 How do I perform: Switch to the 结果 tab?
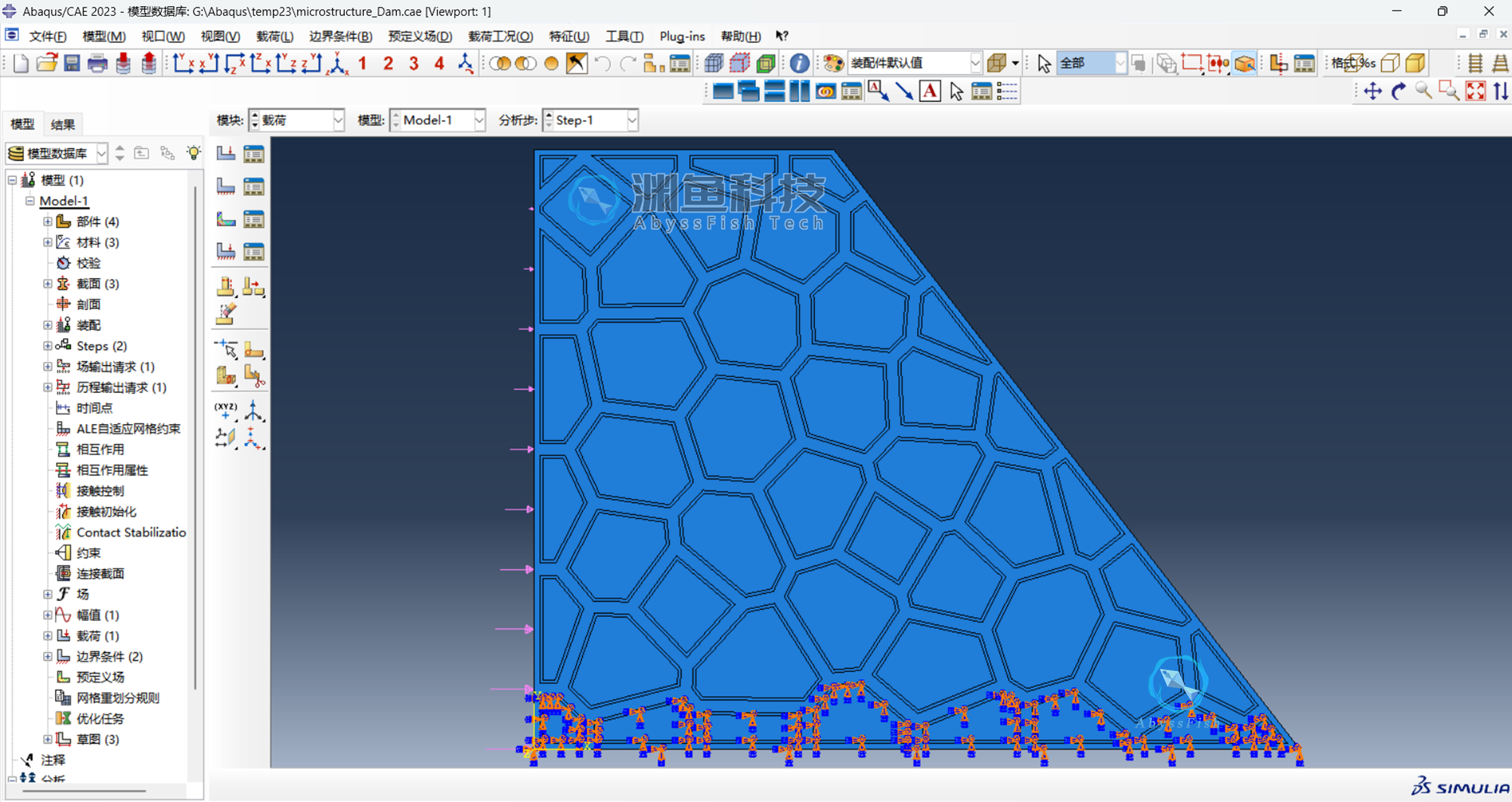point(63,125)
